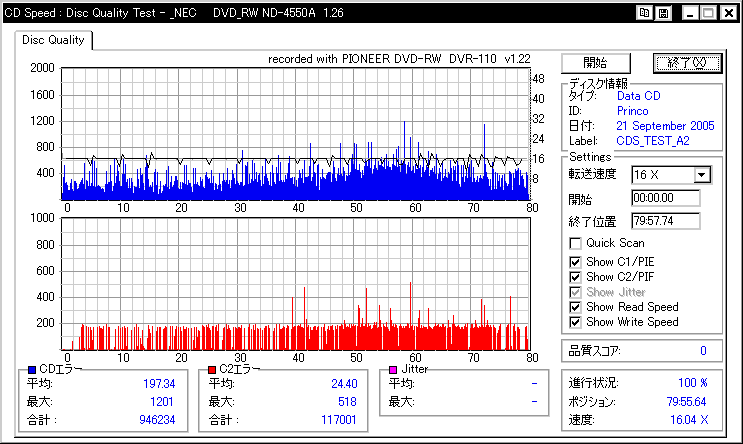The height and width of the screenshot is (444, 743).
Task: Uncheck Show C1/PIE option
Action: click(575, 262)
